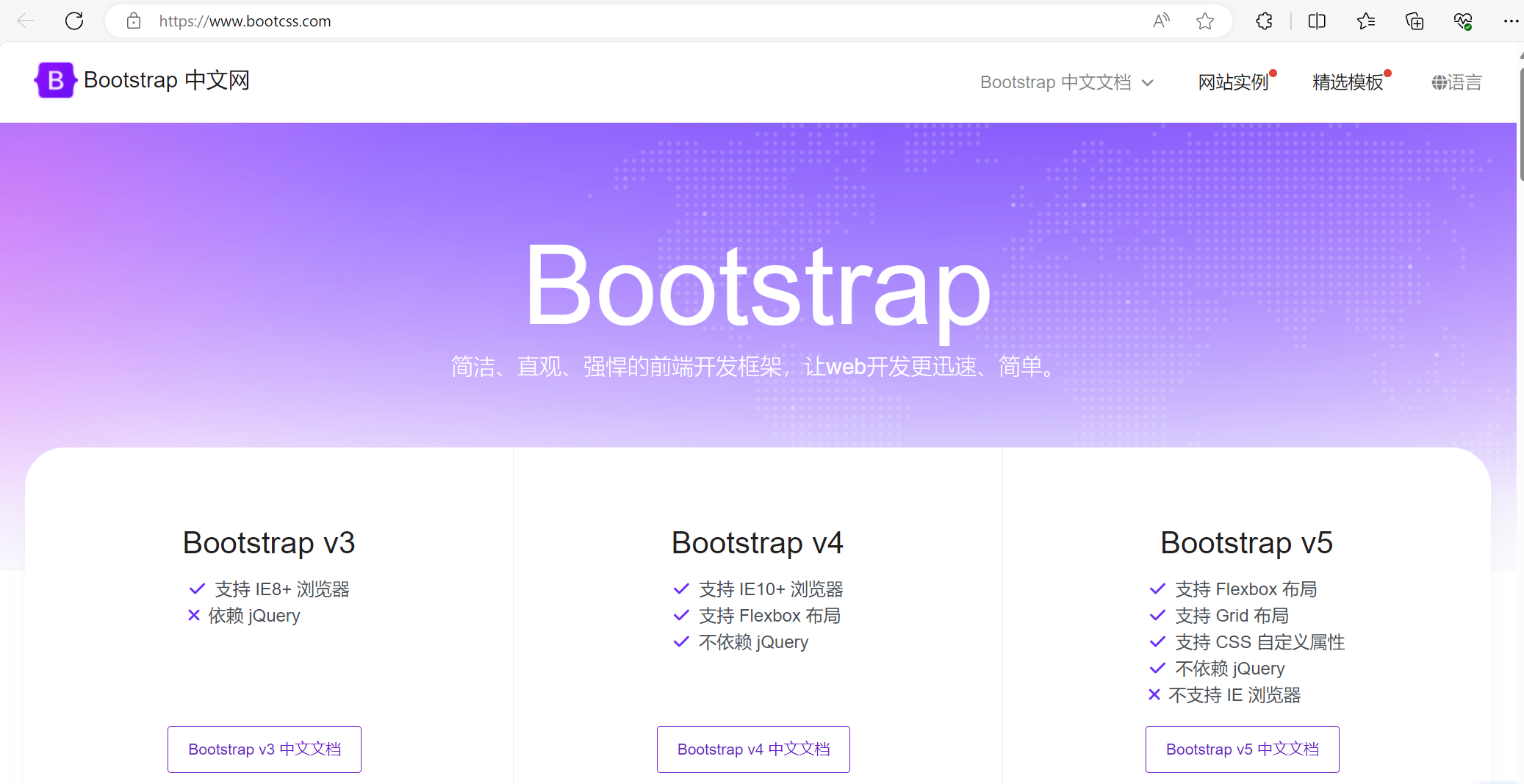Open the 精选模板 menu item
The width and height of the screenshot is (1524, 784).
pyautogui.click(x=1347, y=82)
